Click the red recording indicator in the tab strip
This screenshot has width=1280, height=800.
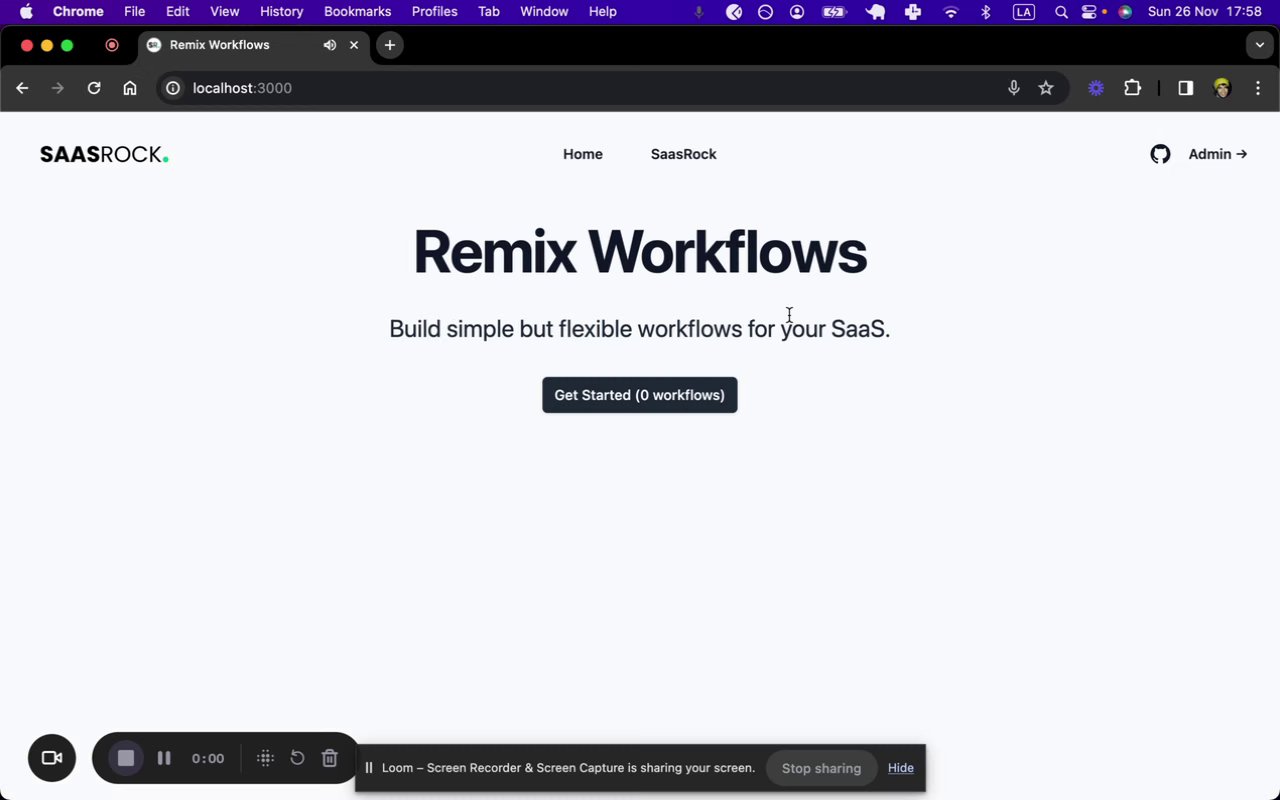(x=112, y=45)
